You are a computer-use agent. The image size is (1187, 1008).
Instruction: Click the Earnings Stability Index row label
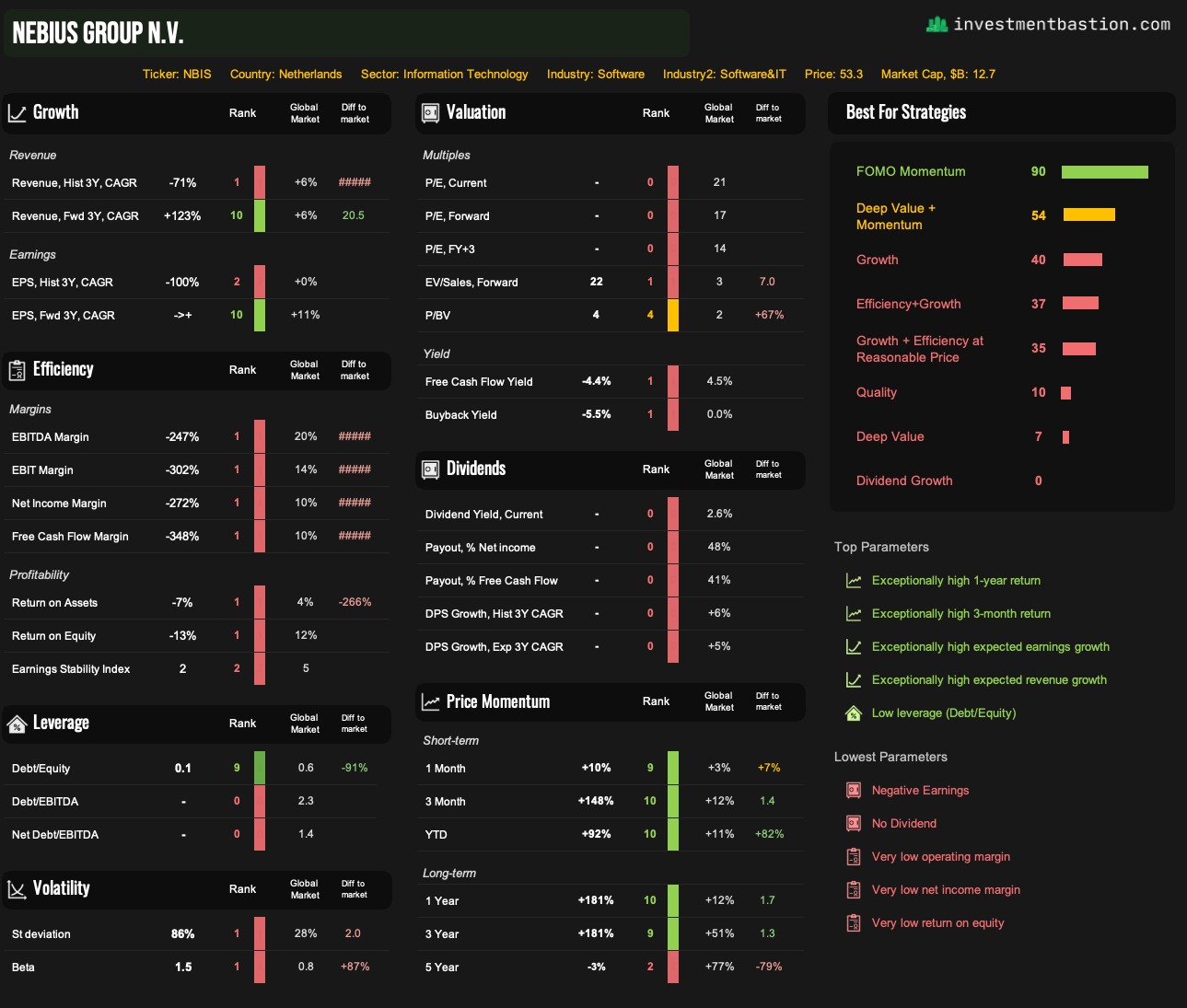point(71,669)
